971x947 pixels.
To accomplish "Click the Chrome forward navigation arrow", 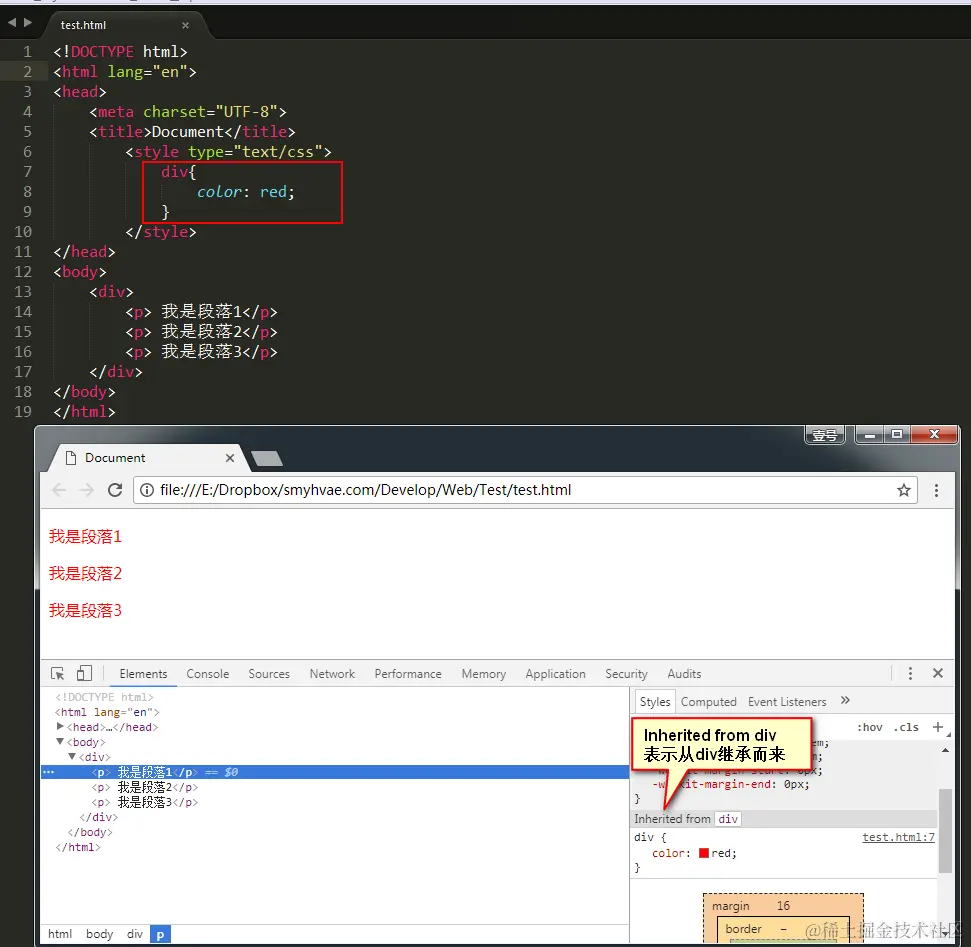I will click(87, 491).
